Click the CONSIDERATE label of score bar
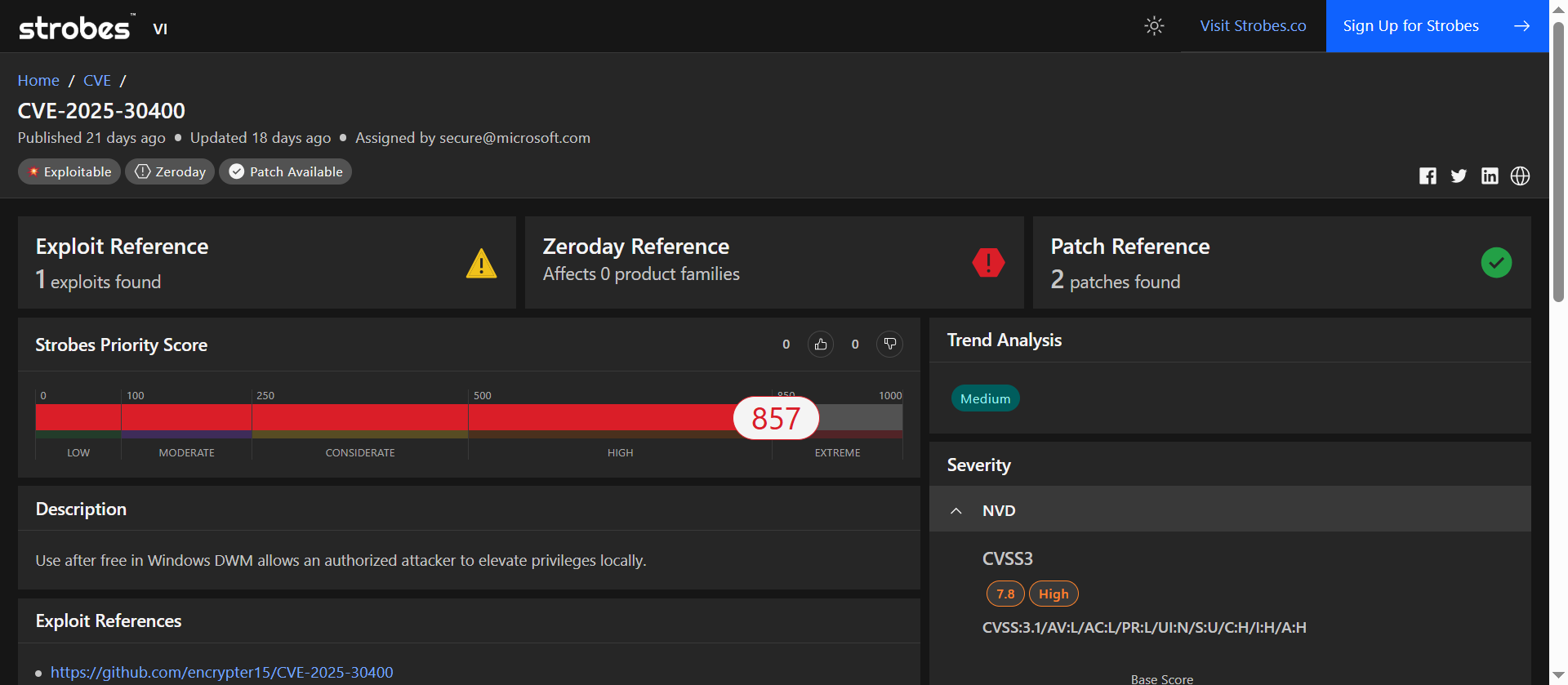Image resolution: width=1568 pixels, height=685 pixels. pos(360,452)
